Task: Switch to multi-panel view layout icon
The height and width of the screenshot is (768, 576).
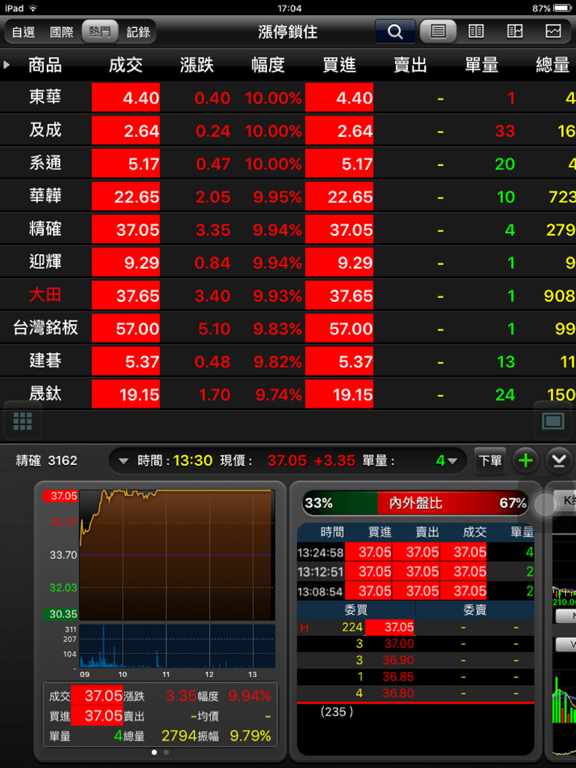Action: [x=515, y=32]
